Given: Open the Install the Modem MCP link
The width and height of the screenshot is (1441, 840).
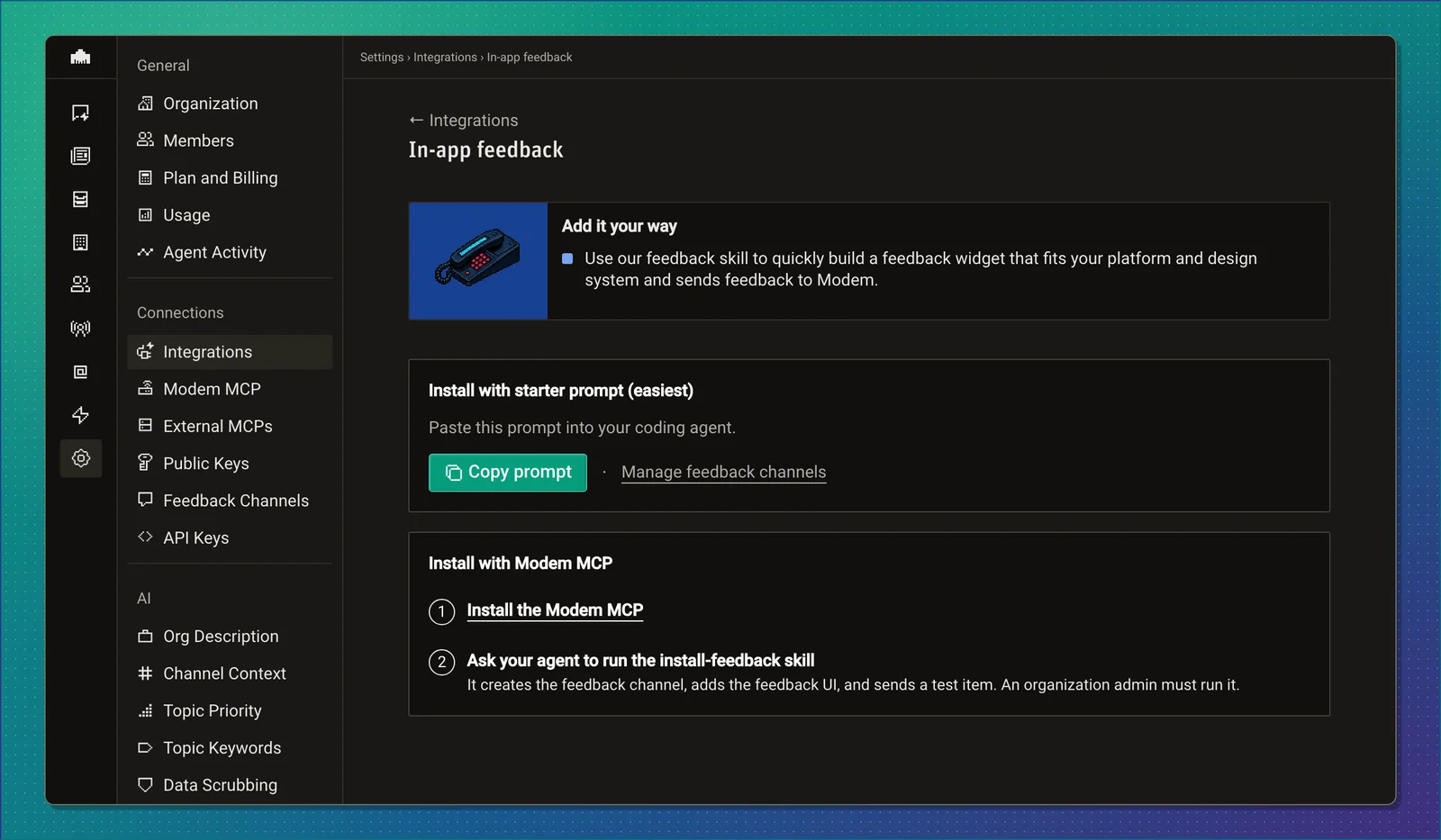Looking at the screenshot, I should 555,610.
